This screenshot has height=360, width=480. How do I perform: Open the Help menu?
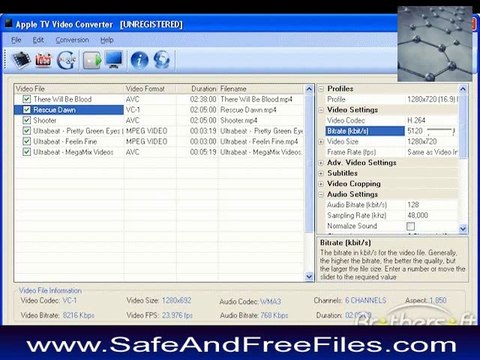(107, 40)
